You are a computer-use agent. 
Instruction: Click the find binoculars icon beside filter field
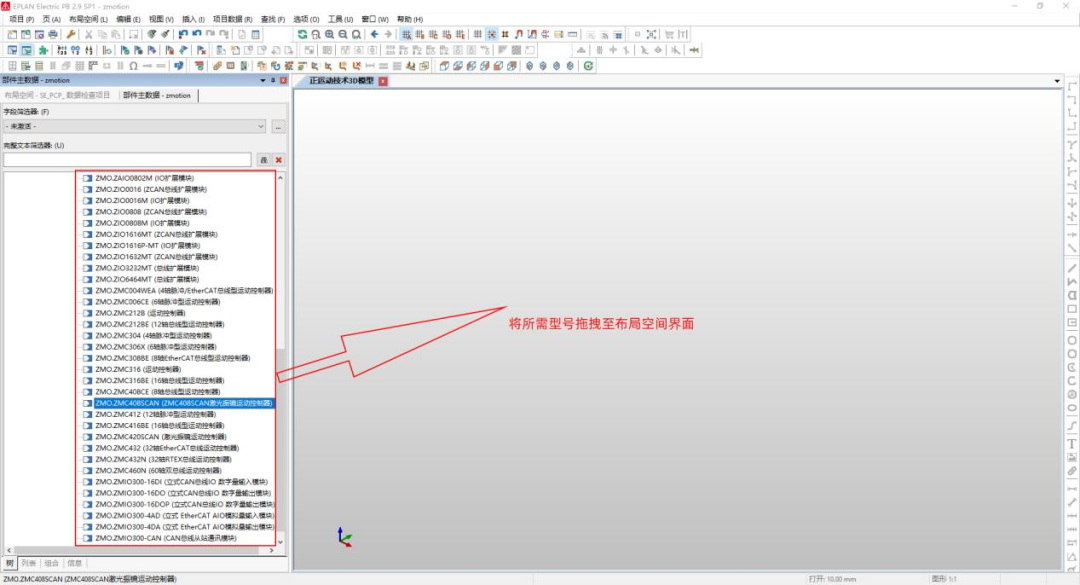point(263,160)
